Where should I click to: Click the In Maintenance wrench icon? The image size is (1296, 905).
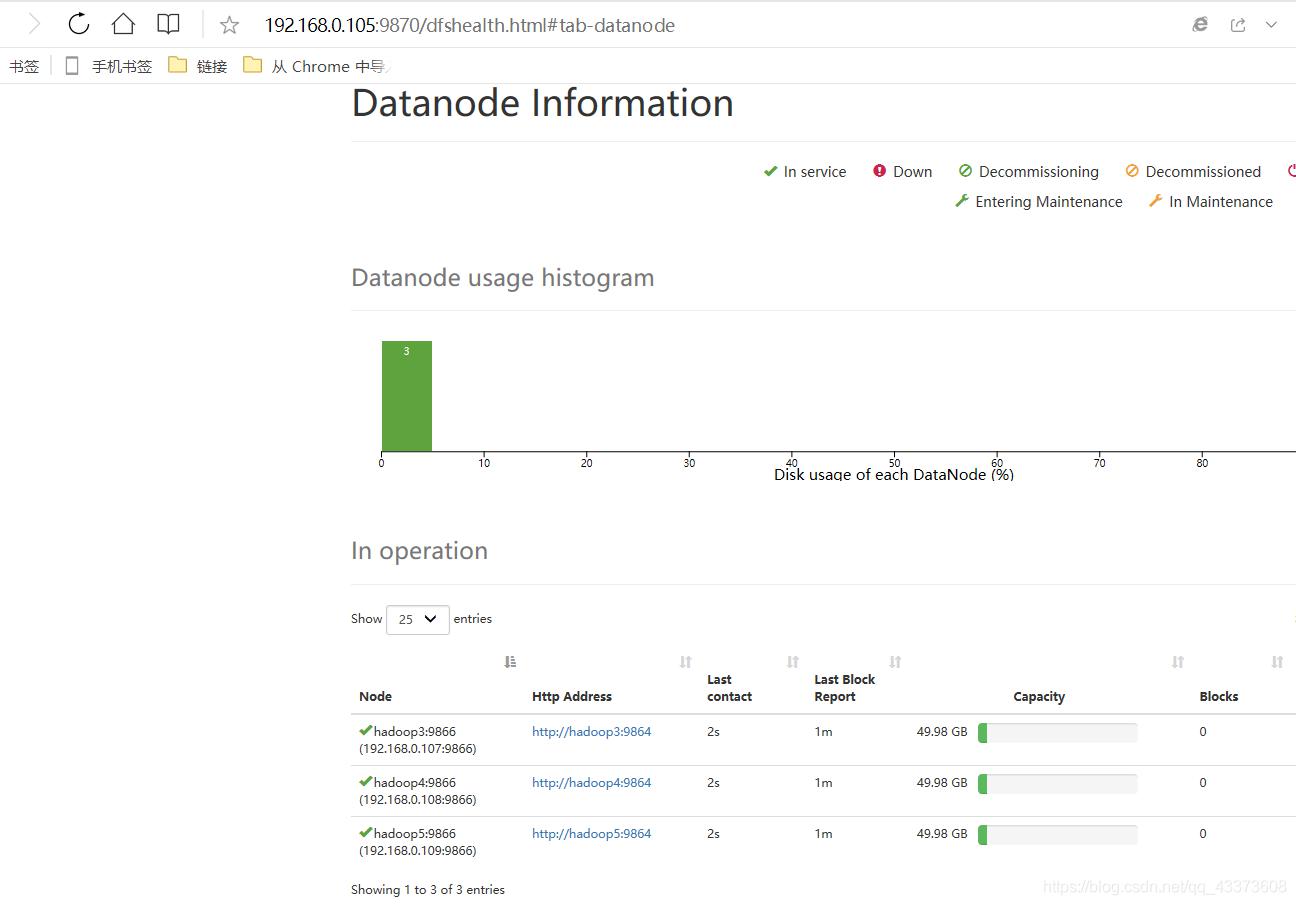point(1155,201)
